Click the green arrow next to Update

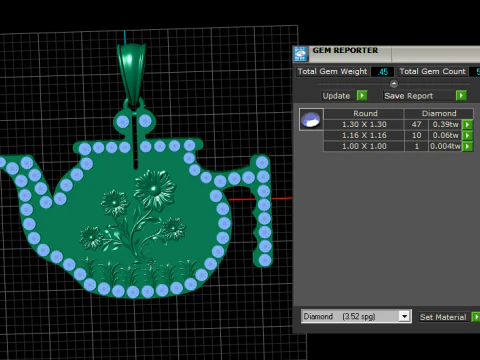pos(362,96)
